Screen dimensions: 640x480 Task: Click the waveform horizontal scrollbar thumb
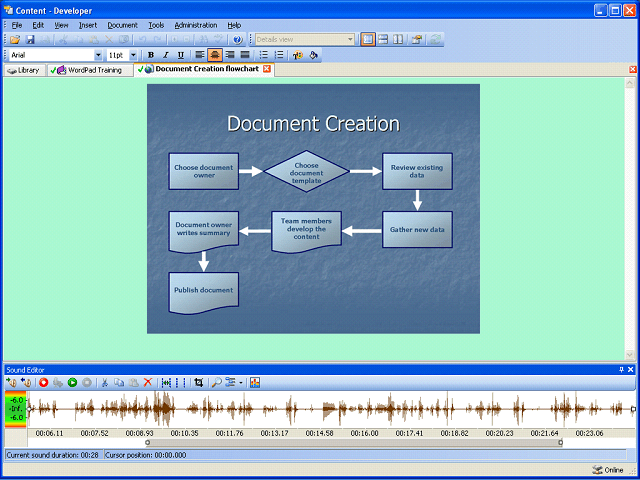pyautogui.click(x=354, y=442)
